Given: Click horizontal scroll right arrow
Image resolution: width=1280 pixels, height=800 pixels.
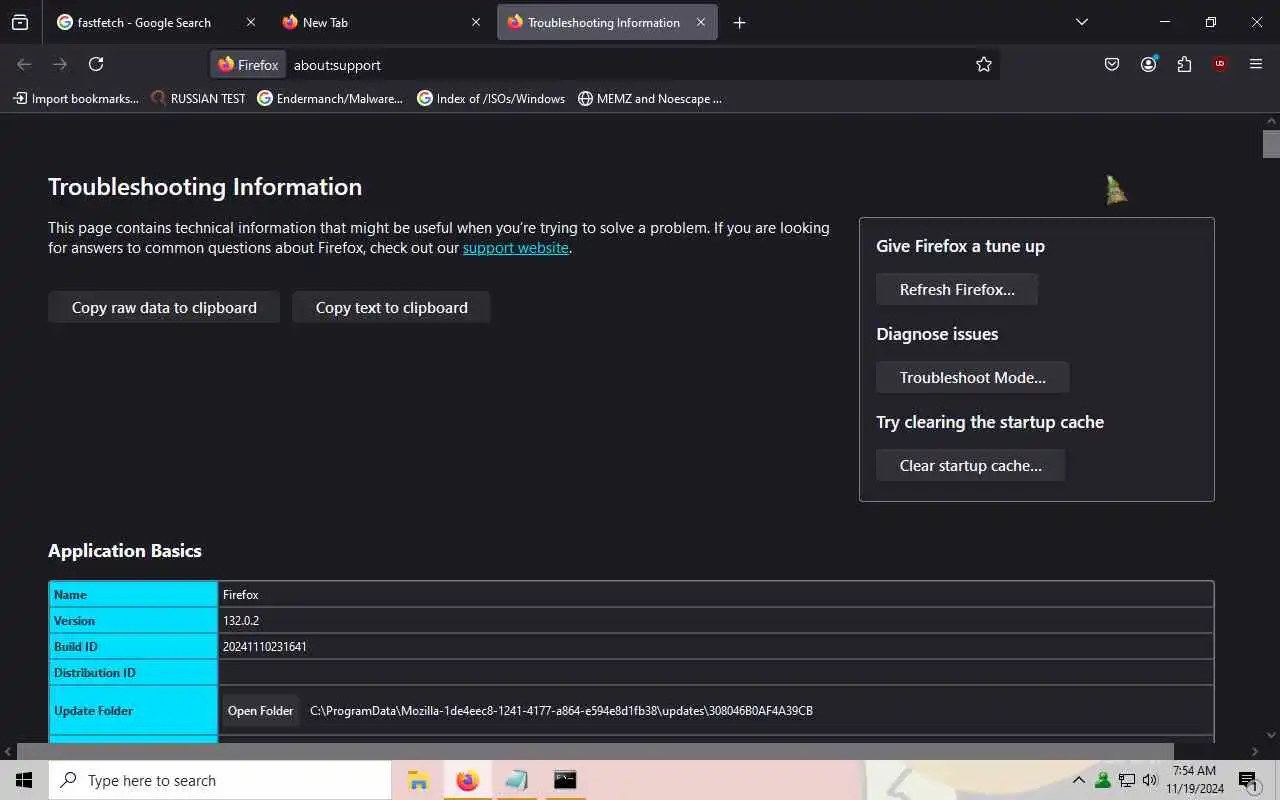Looking at the screenshot, I should pos(1255,751).
